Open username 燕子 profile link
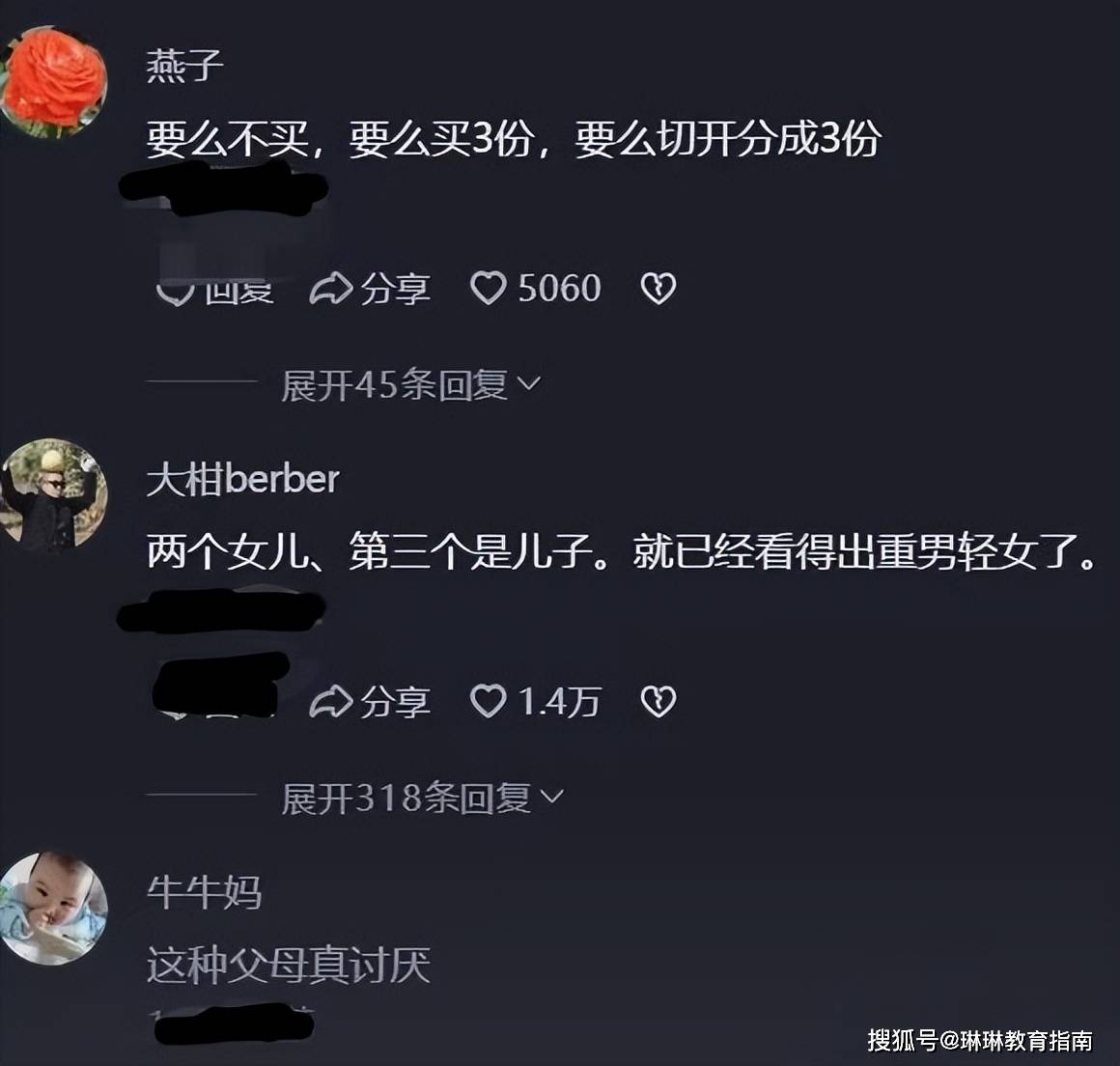1120x1066 pixels. (185, 66)
